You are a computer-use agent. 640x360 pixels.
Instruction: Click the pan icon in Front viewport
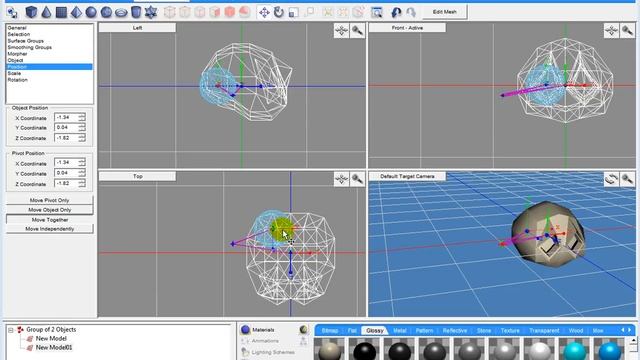[611, 31]
